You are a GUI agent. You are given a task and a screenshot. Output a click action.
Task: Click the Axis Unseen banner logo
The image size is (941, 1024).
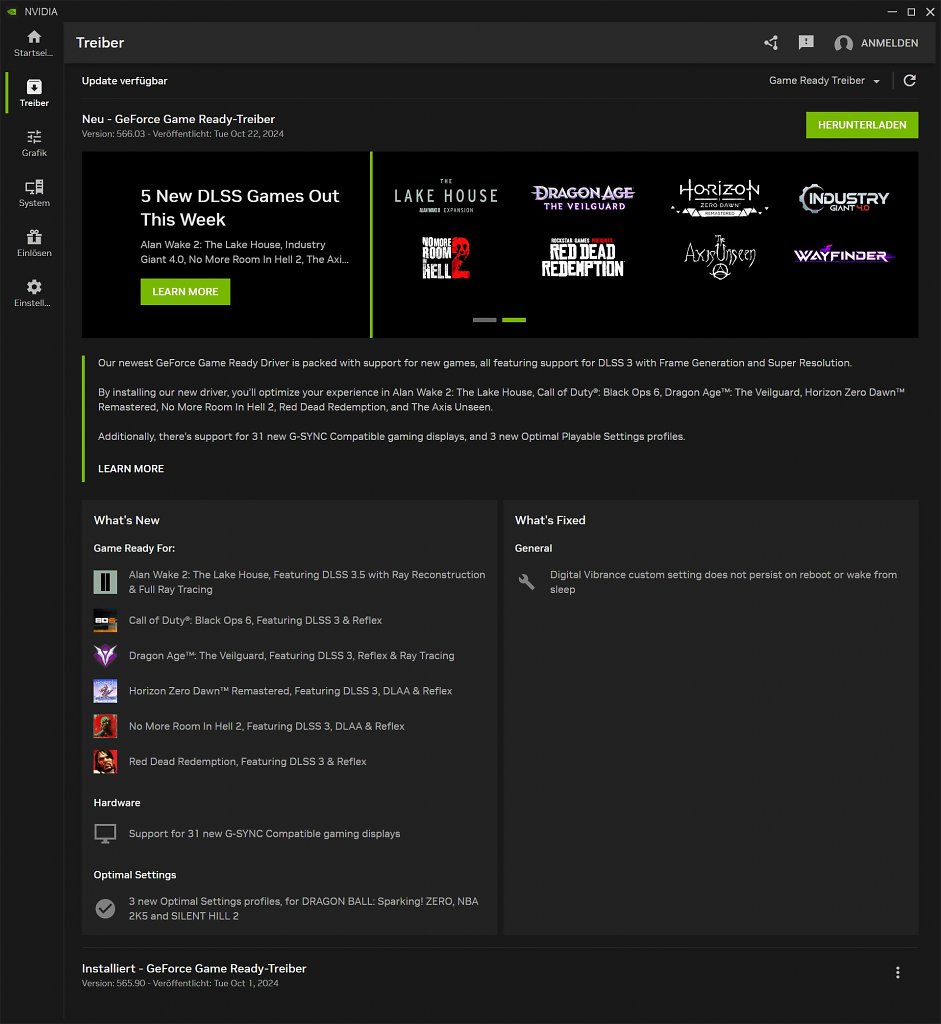point(720,258)
